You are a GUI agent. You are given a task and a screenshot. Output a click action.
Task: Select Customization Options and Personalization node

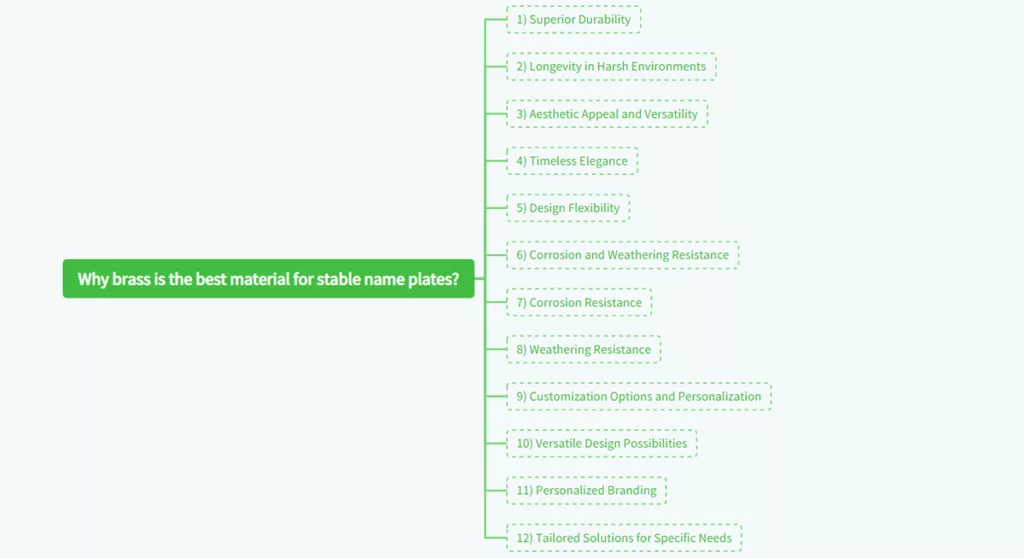(x=639, y=396)
